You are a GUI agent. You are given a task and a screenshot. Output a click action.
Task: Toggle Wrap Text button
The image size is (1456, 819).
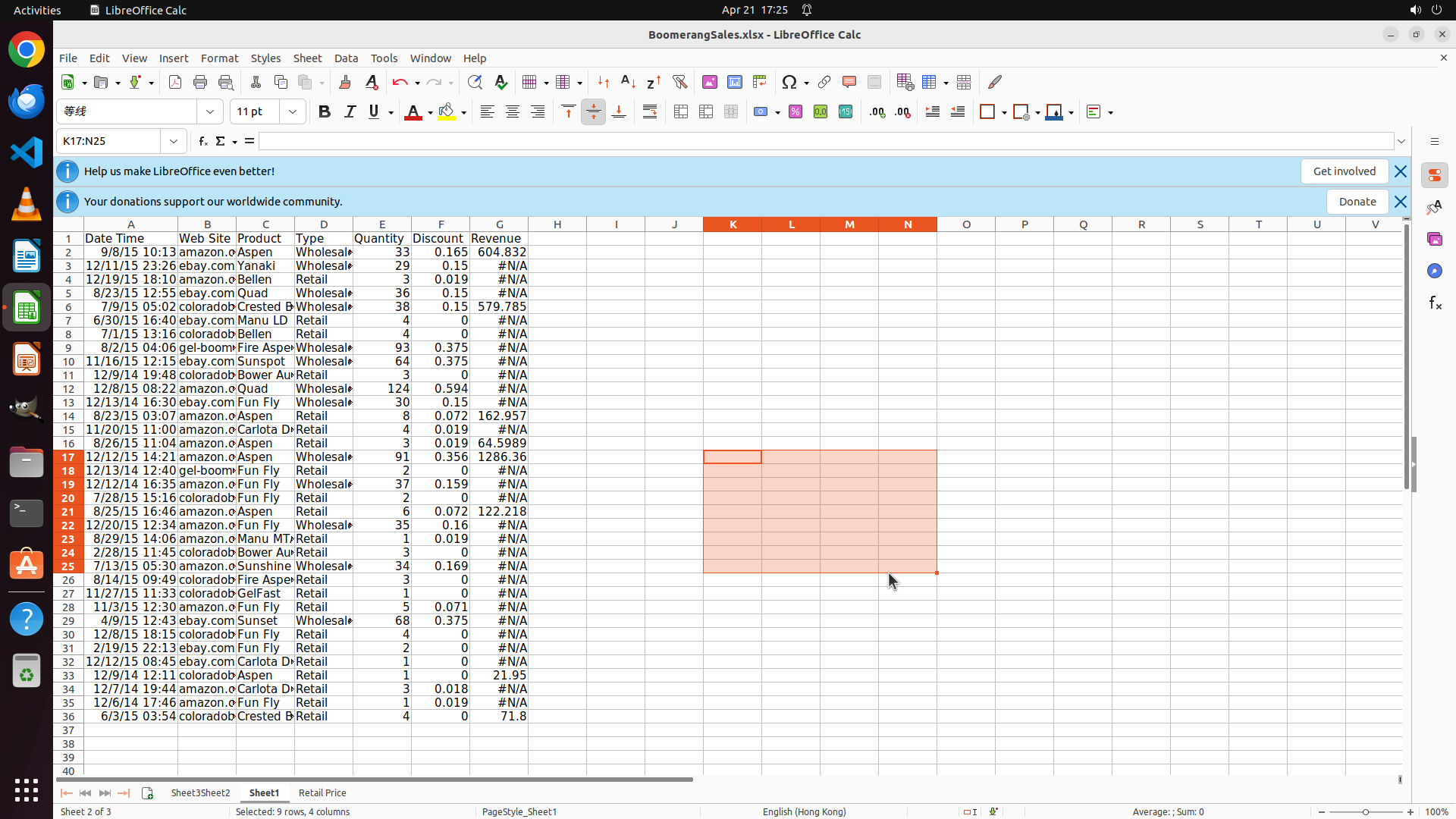coord(650,112)
